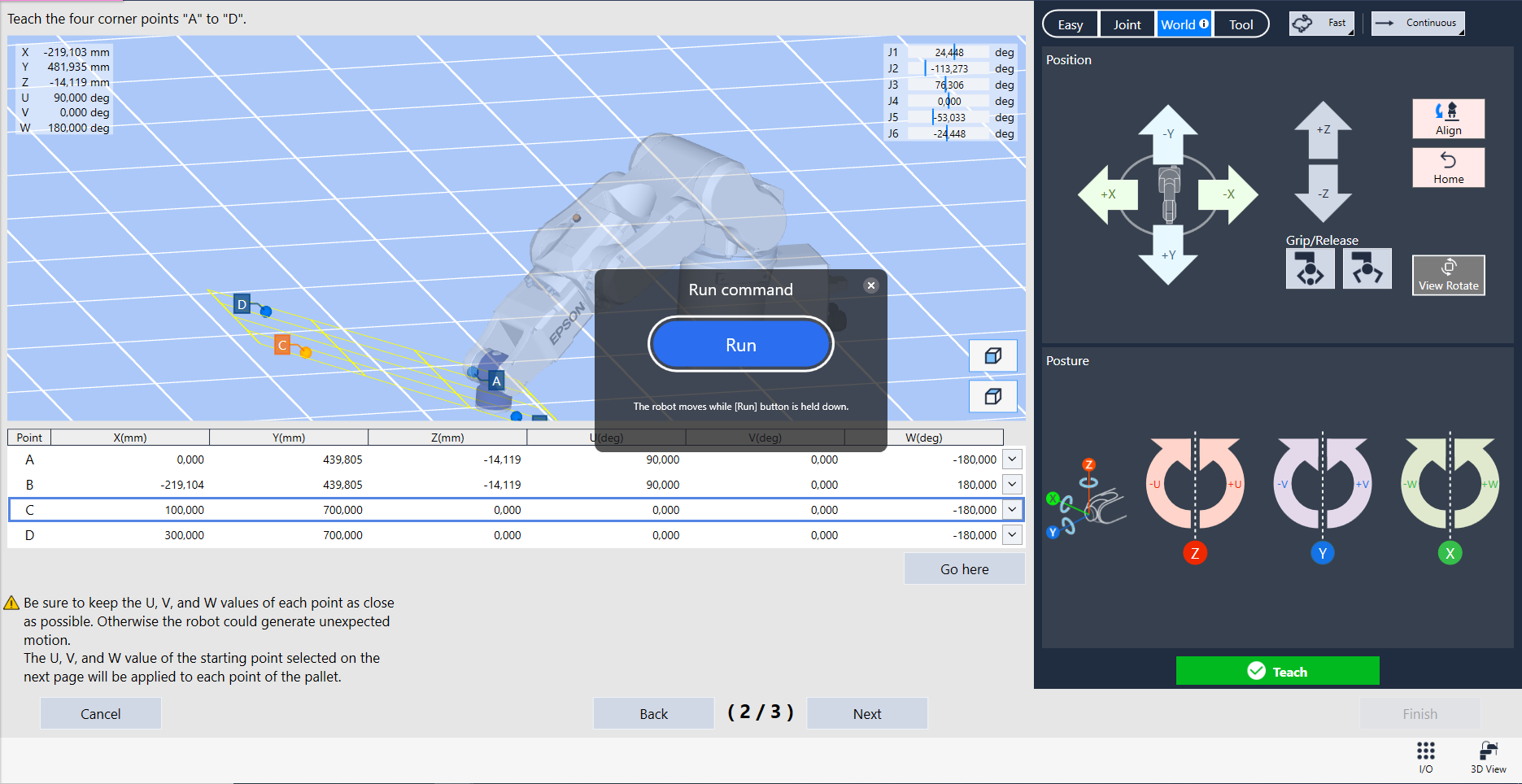
Task: Click the Go here button
Action: point(964,569)
